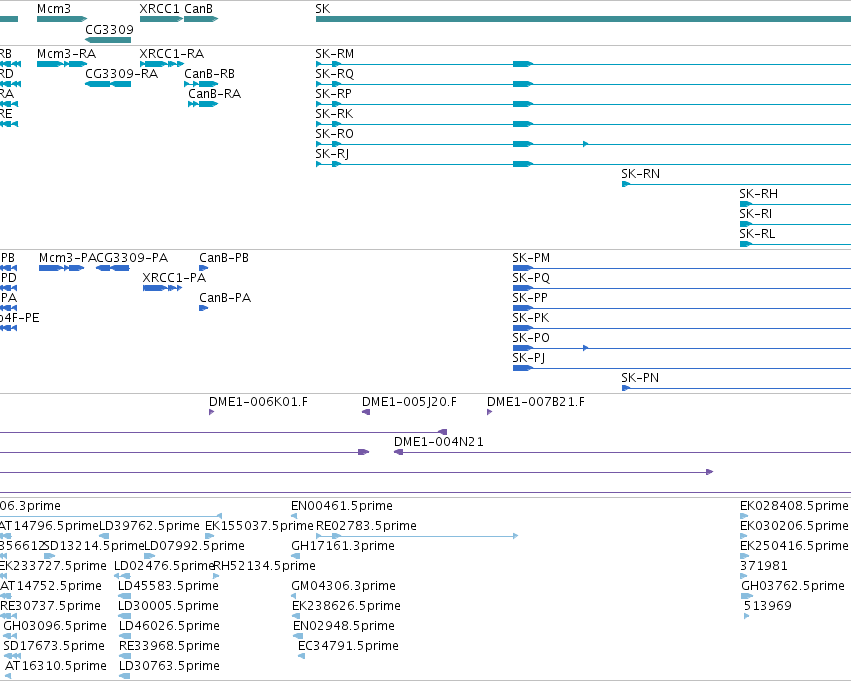
Task: Click the long SK gene bar
Action: coord(583,19)
